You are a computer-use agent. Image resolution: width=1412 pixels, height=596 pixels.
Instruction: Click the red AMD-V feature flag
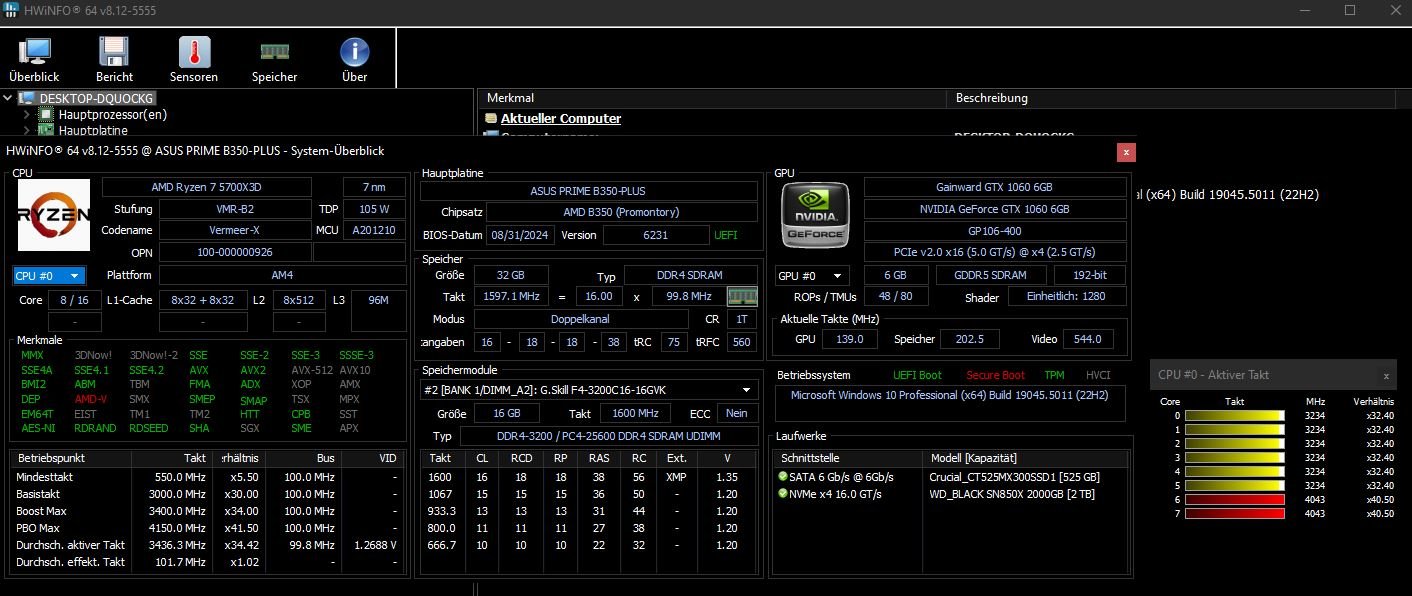pos(91,399)
